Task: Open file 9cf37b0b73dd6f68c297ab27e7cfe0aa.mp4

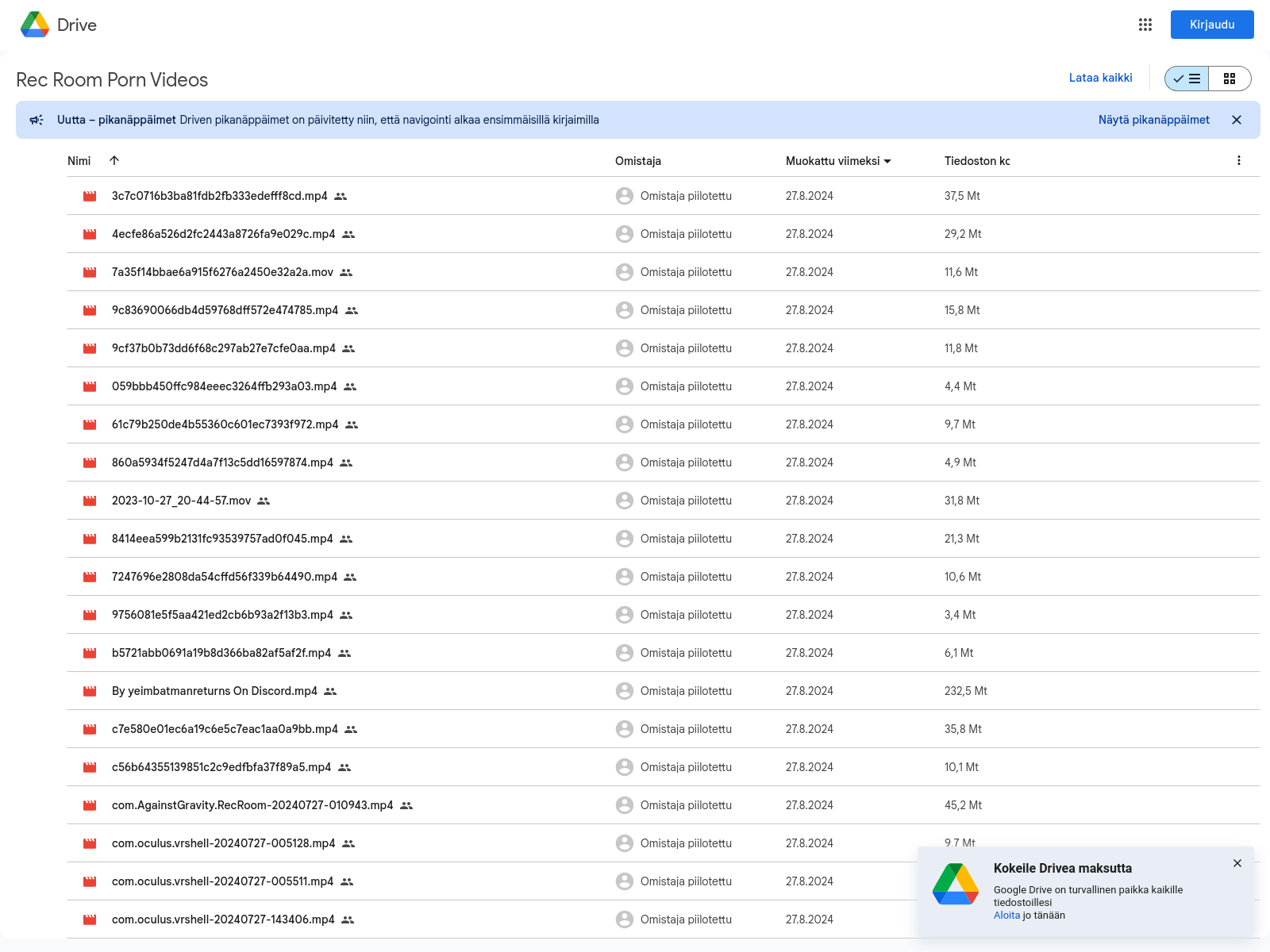Action: point(224,348)
